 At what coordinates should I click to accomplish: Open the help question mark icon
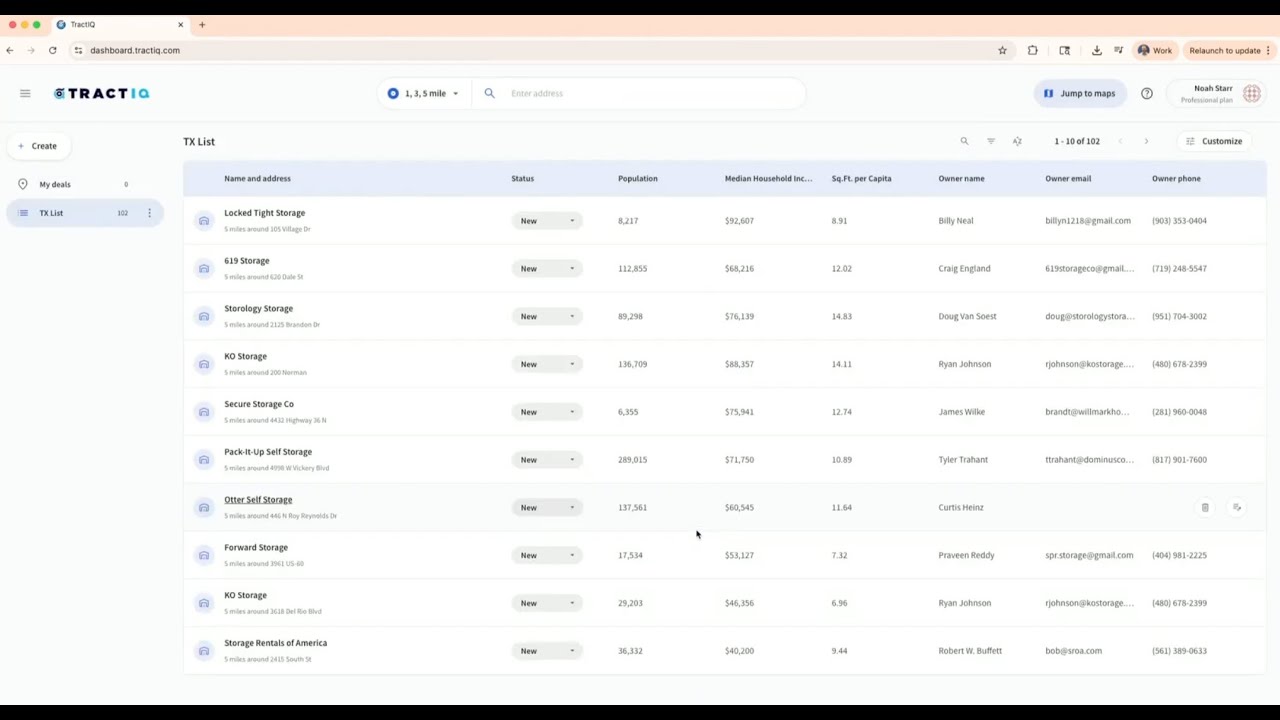(1147, 93)
